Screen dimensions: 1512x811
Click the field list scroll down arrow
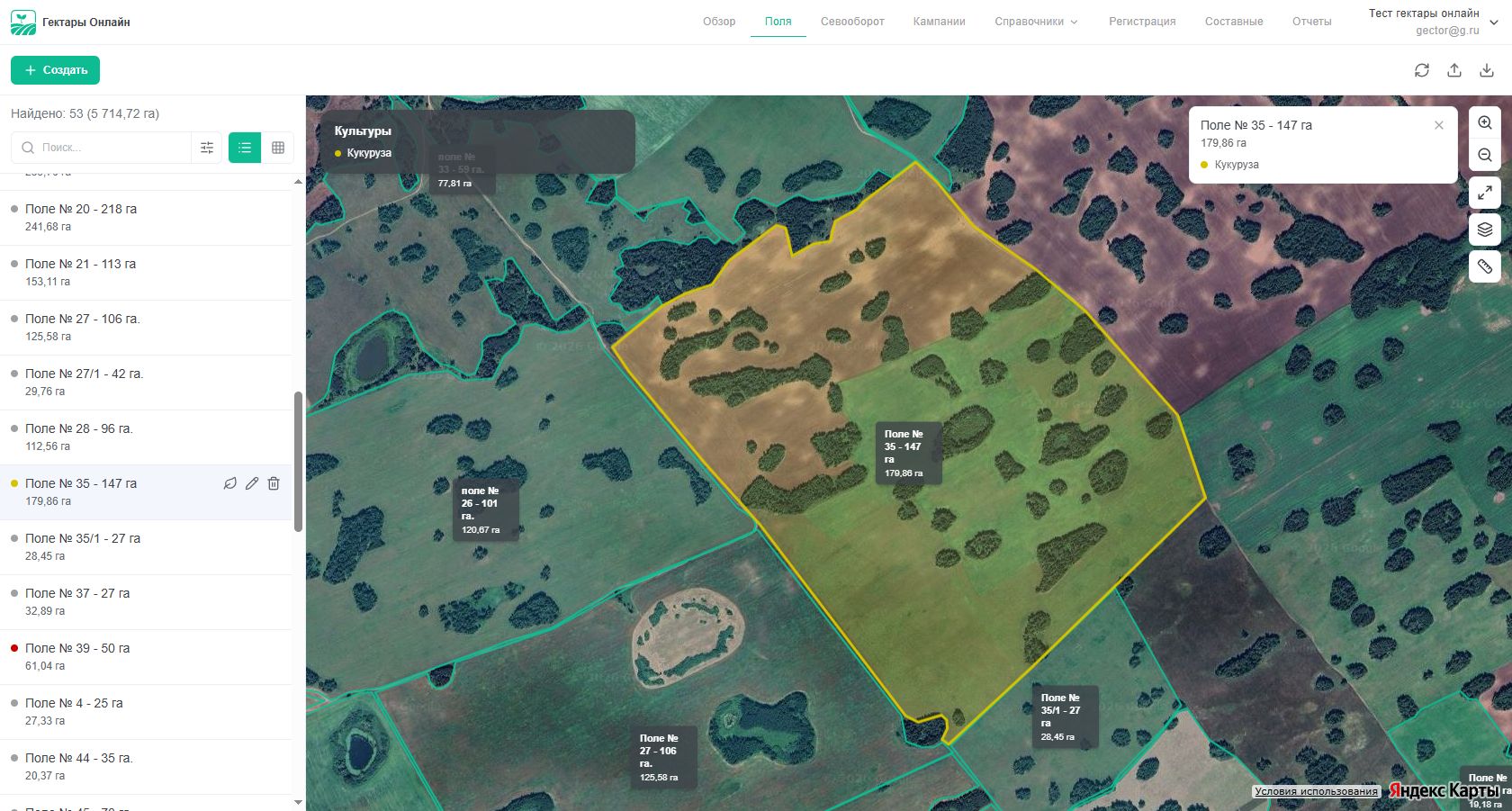coord(298,802)
